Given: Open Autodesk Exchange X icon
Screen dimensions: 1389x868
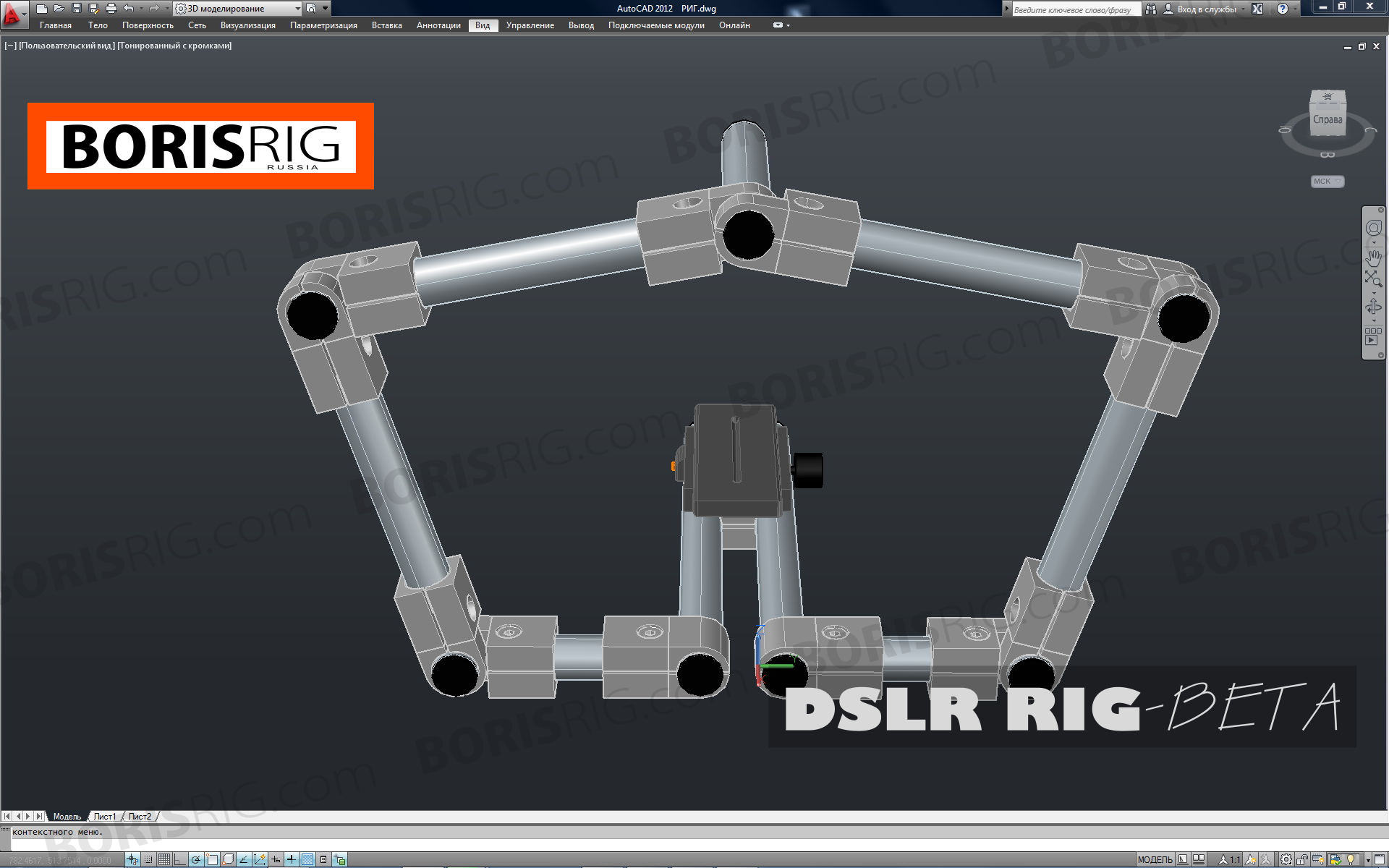Looking at the screenshot, I should pos(1257,9).
